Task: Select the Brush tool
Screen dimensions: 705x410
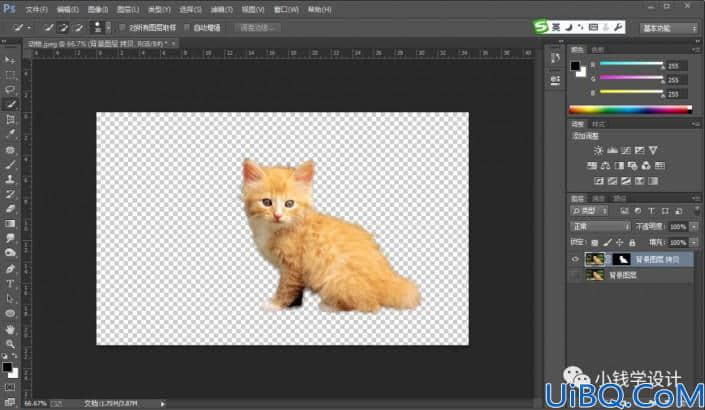Action: (x=10, y=165)
